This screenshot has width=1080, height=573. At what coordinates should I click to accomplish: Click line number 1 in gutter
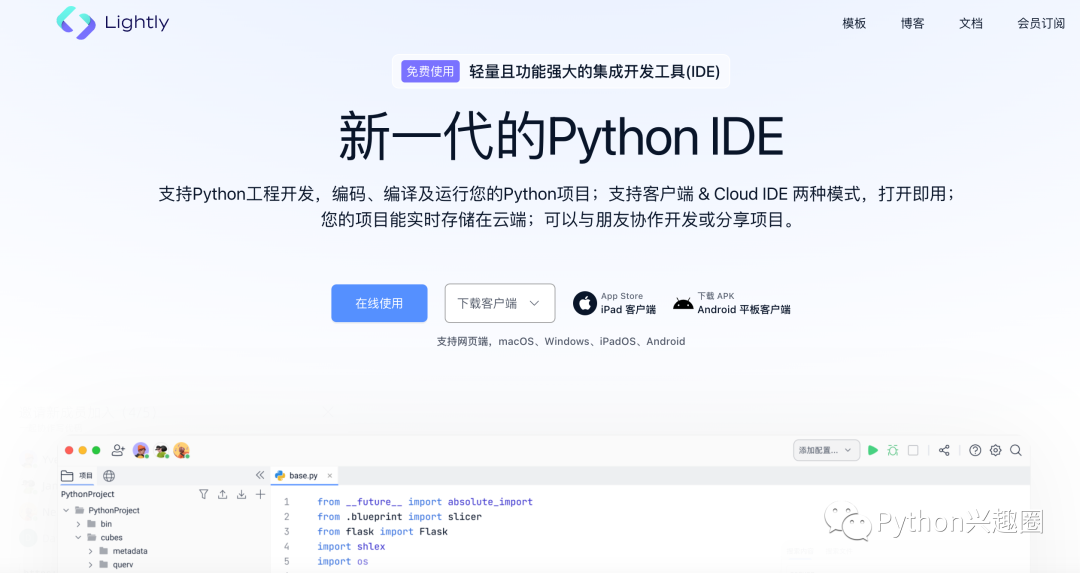tap(287, 502)
